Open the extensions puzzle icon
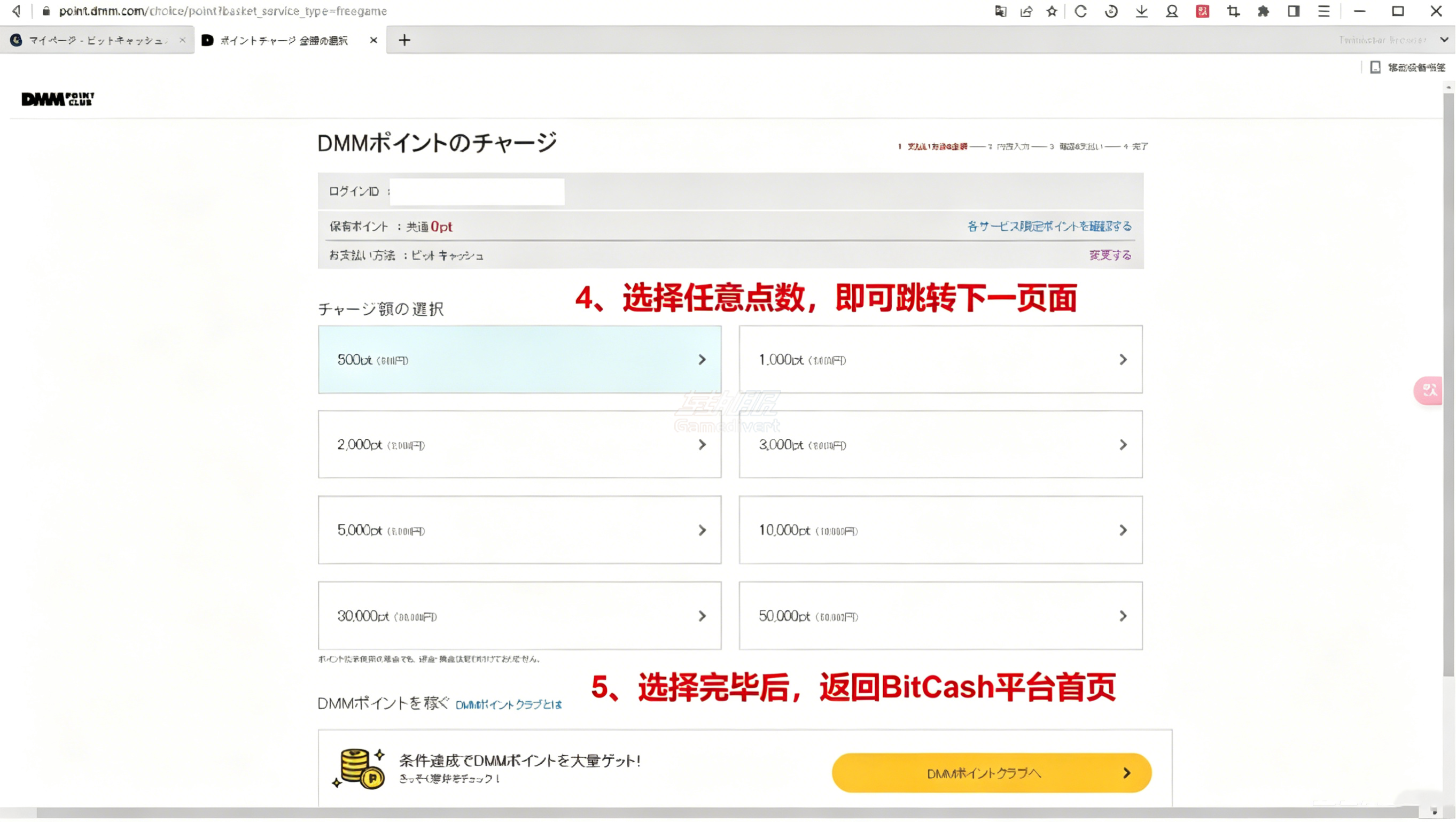Viewport: 1456px width, 822px height. coord(1263,11)
